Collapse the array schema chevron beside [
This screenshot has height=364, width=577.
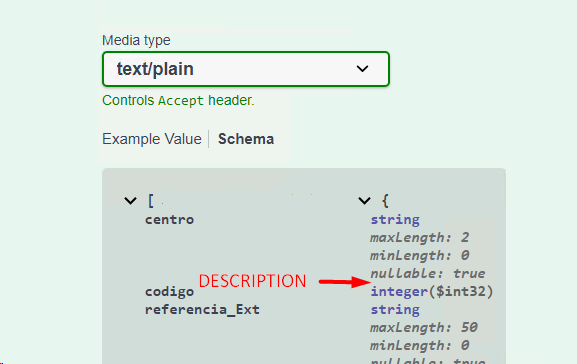pos(130,201)
